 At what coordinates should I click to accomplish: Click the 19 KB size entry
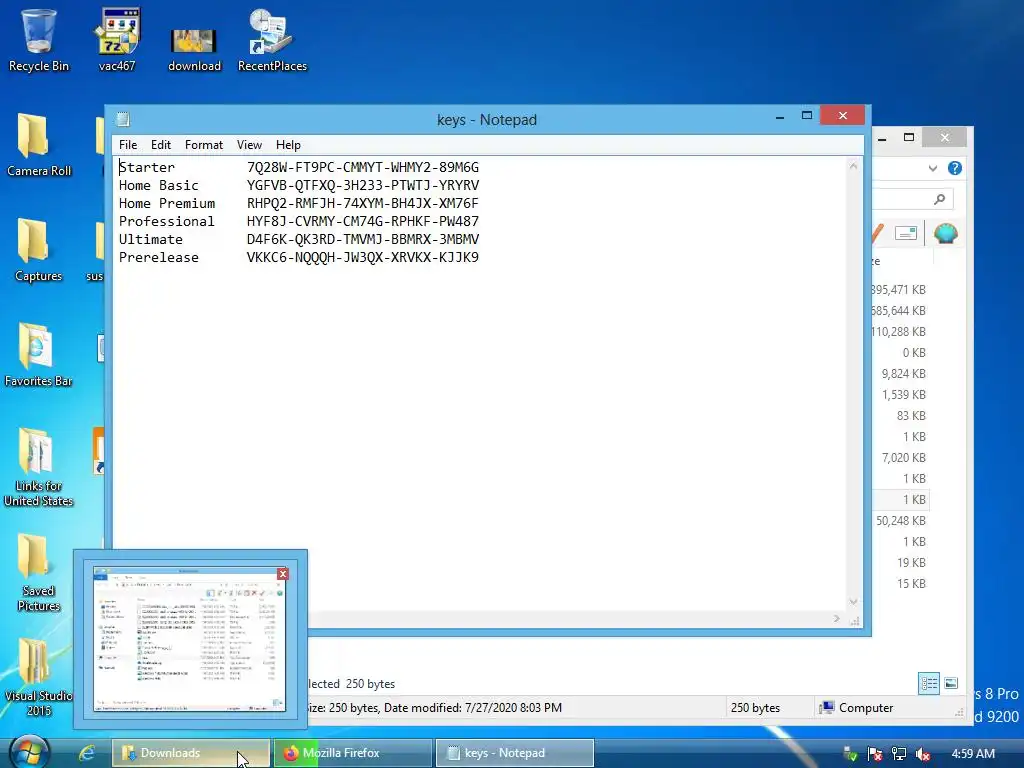tap(911, 562)
